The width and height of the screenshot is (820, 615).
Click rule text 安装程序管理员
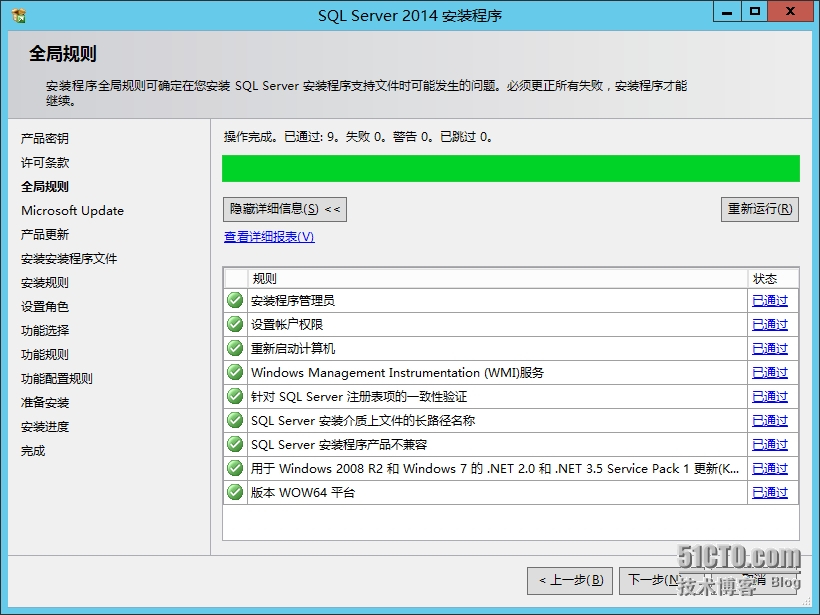(x=293, y=301)
